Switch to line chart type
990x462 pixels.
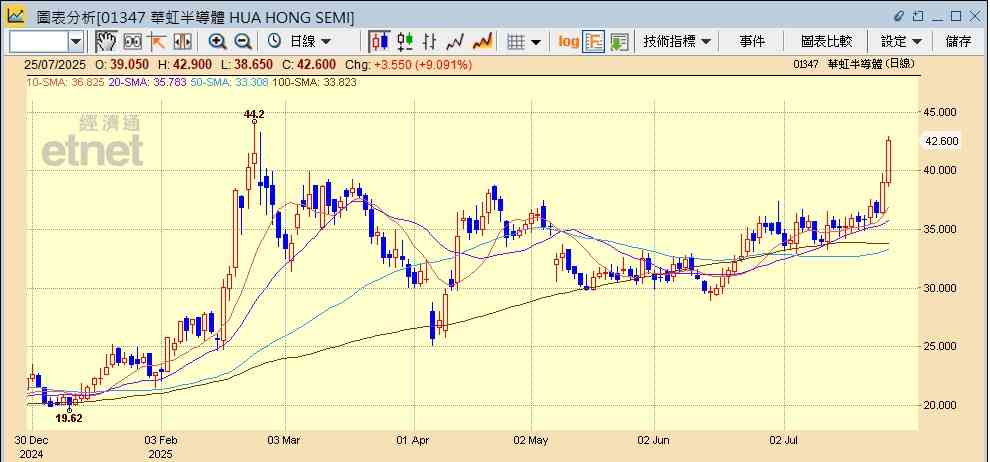pos(455,42)
